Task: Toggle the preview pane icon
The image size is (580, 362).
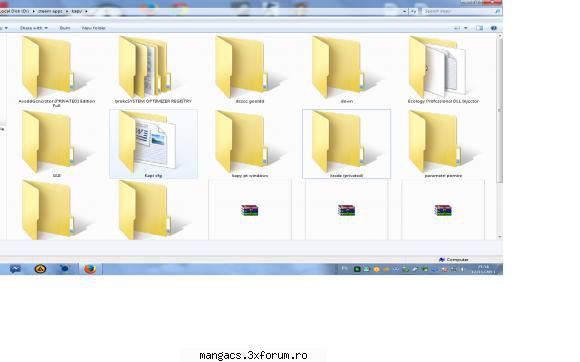Action: [479, 28]
